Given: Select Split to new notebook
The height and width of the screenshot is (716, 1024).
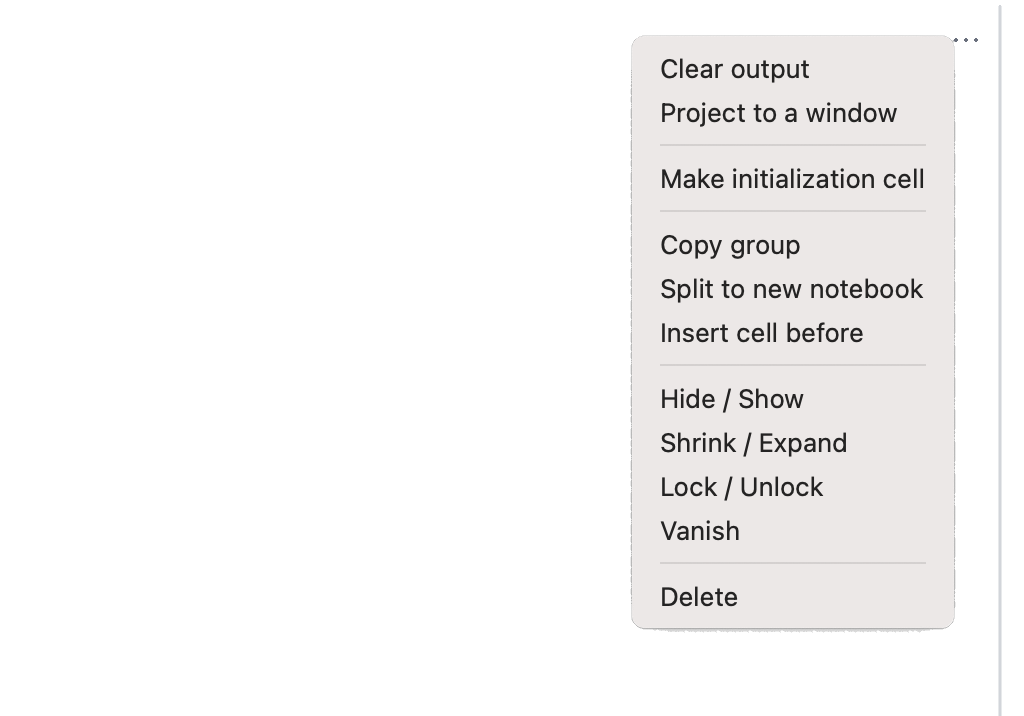Looking at the screenshot, I should tap(791, 290).
